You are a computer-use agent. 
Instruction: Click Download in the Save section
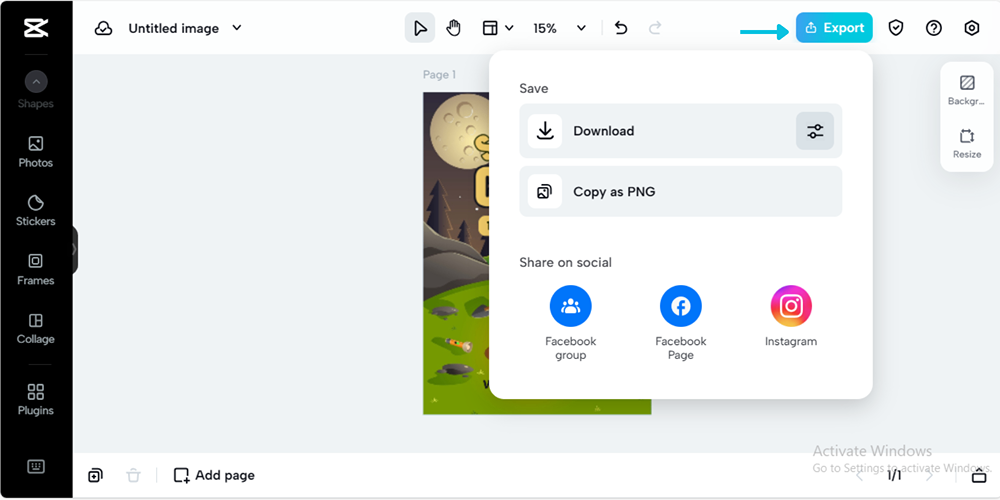(680, 131)
